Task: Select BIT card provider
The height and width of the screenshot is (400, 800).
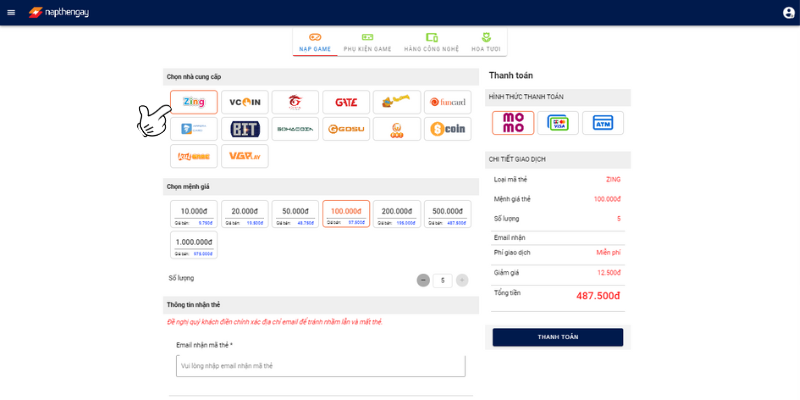Action: 244,129
